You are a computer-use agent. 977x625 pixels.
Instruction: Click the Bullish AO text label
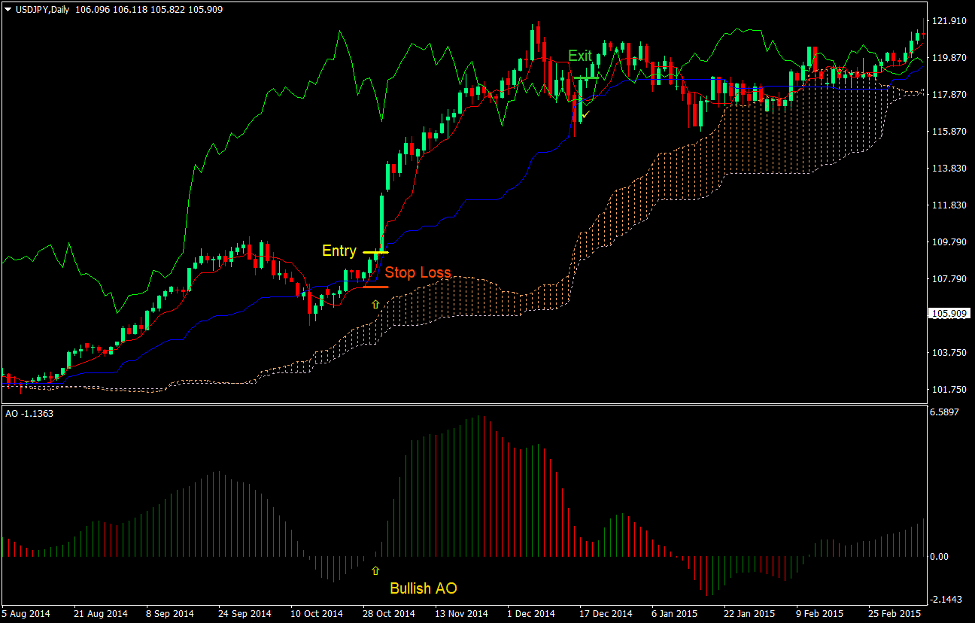424,588
